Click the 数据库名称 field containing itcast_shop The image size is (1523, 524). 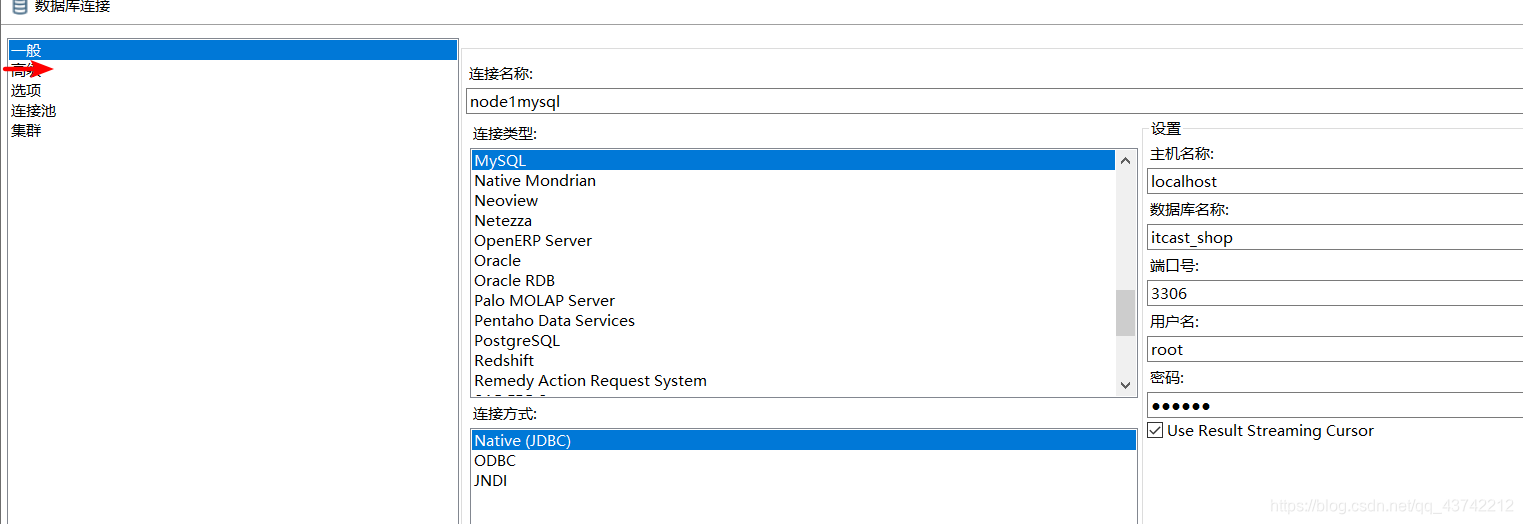point(1335,237)
